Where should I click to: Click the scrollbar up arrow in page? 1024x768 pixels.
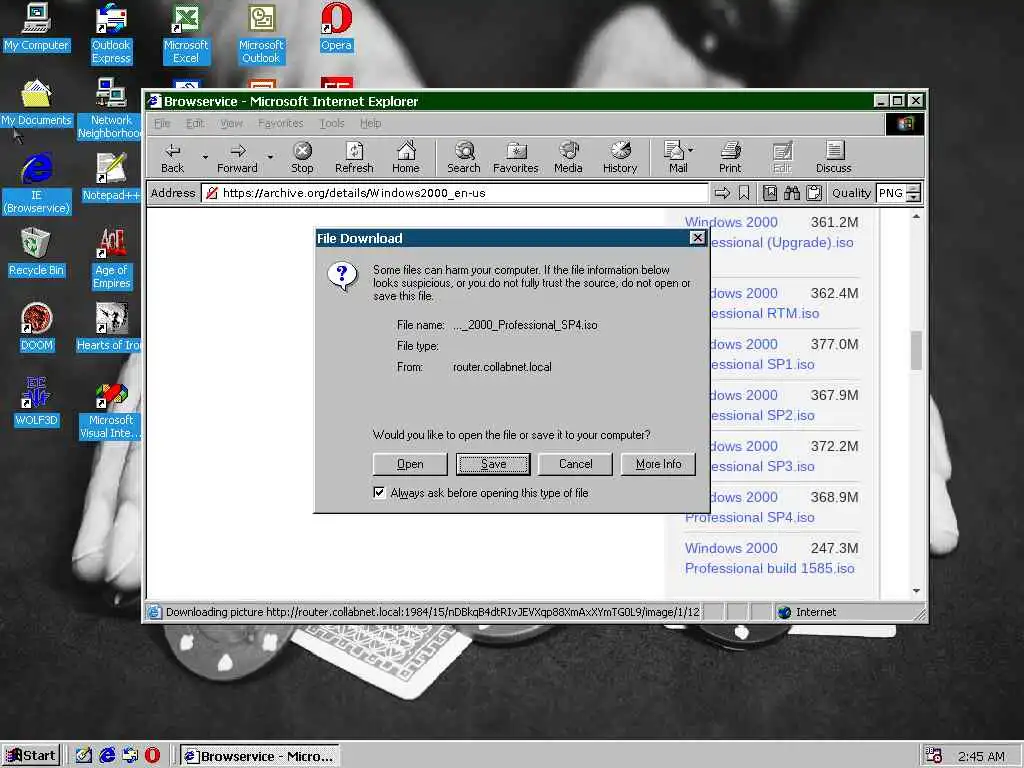coord(916,216)
